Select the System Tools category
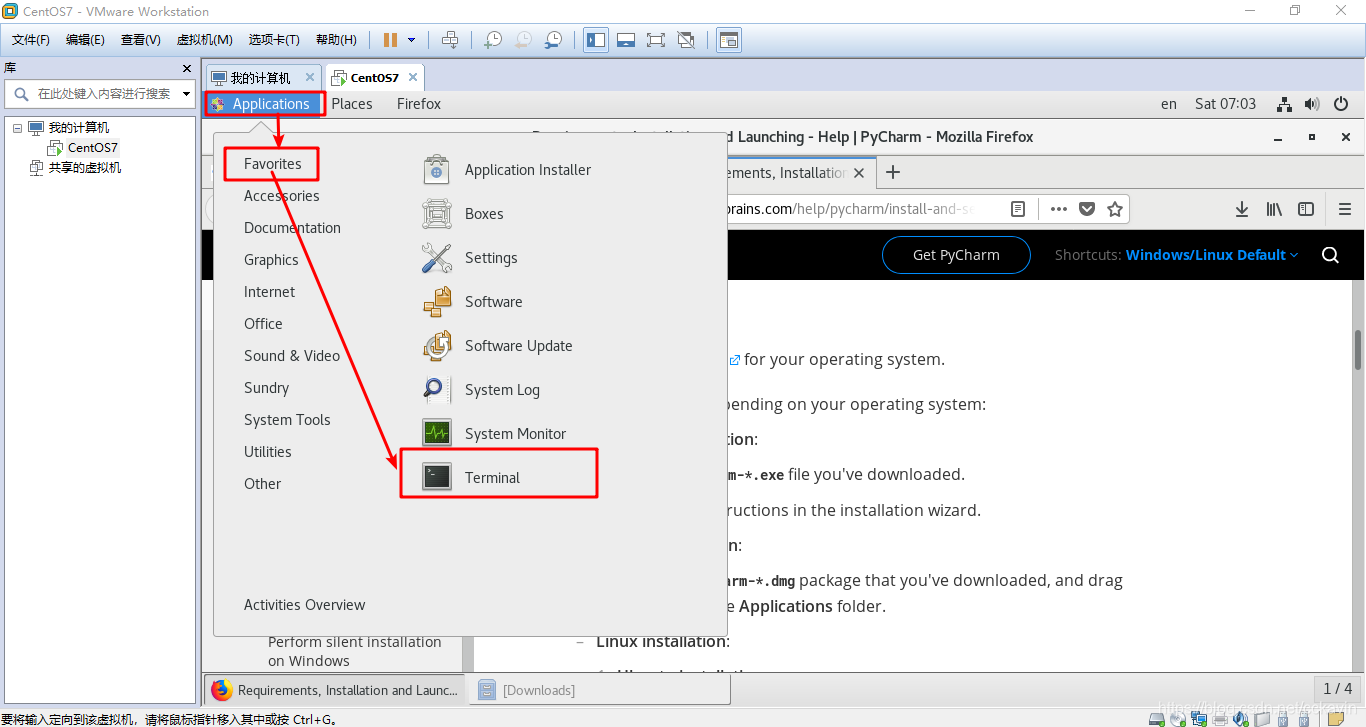 click(287, 420)
